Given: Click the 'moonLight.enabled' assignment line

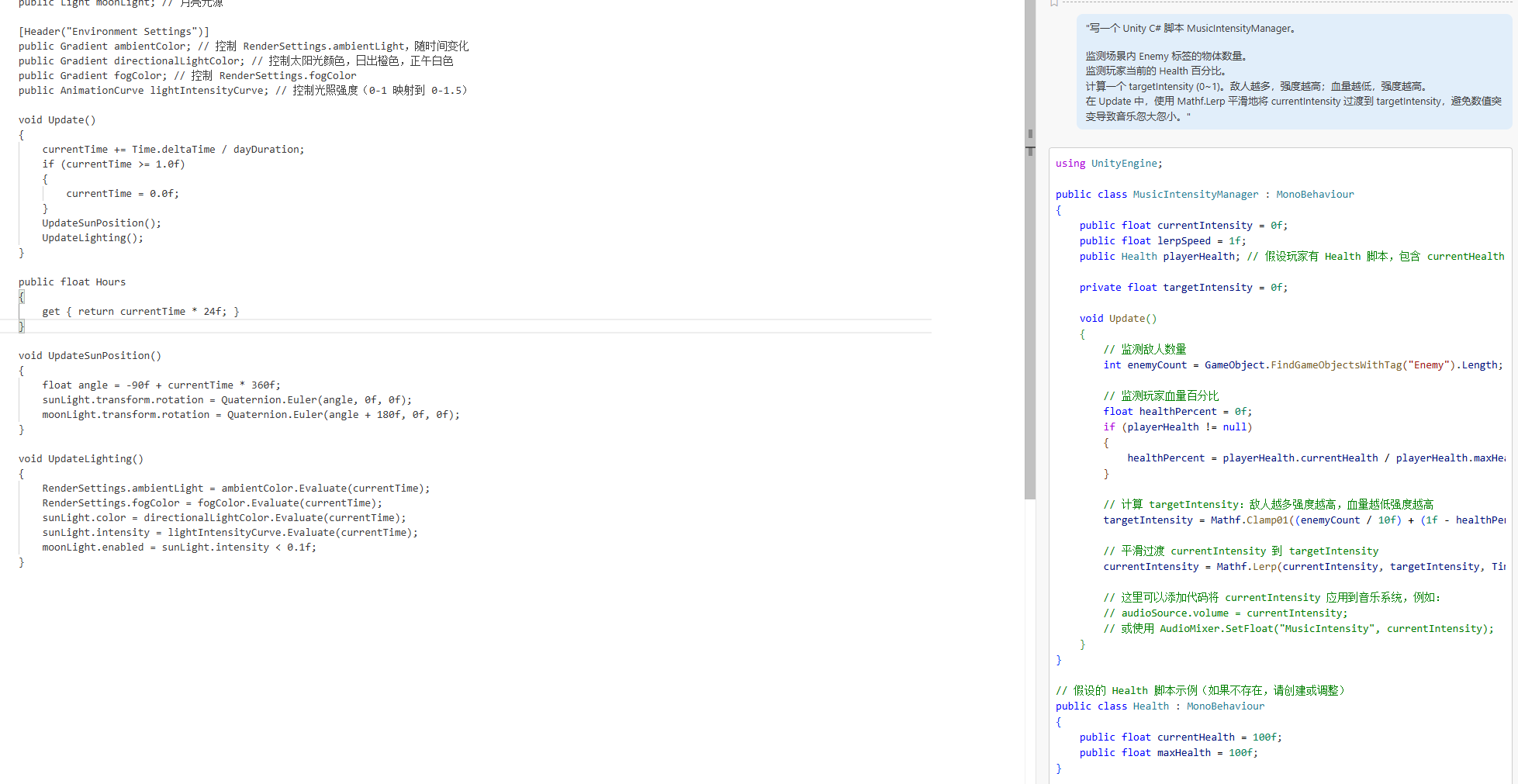Looking at the screenshot, I should pyautogui.click(x=179, y=547).
